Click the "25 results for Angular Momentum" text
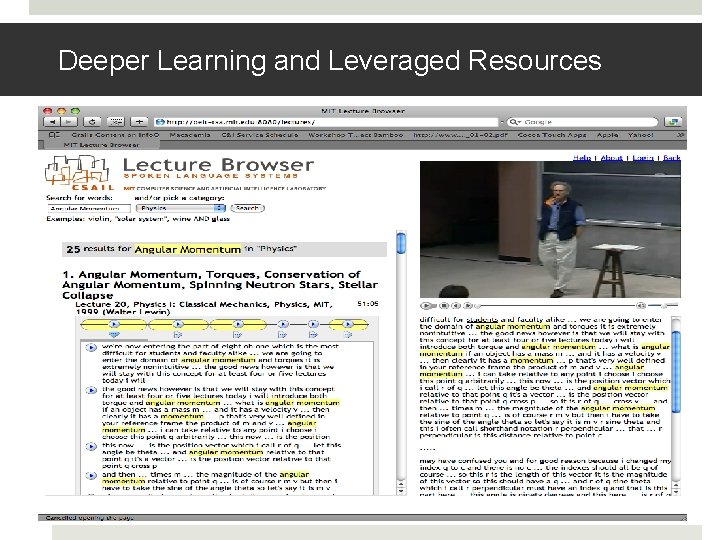Image resolution: width=720 pixels, height=540 pixels. (154, 249)
